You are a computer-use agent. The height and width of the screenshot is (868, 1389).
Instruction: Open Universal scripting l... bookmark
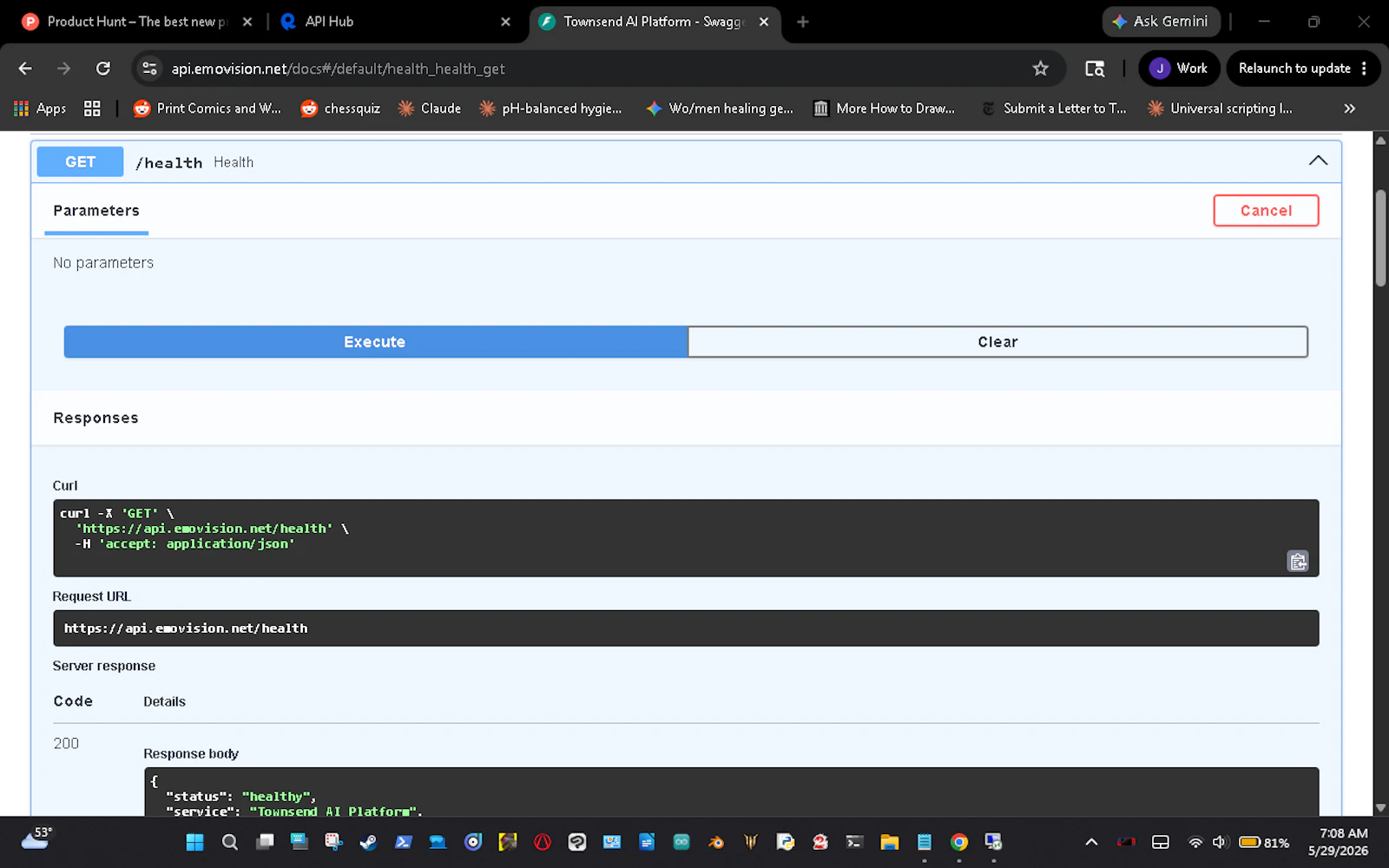(x=1220, y=108)
